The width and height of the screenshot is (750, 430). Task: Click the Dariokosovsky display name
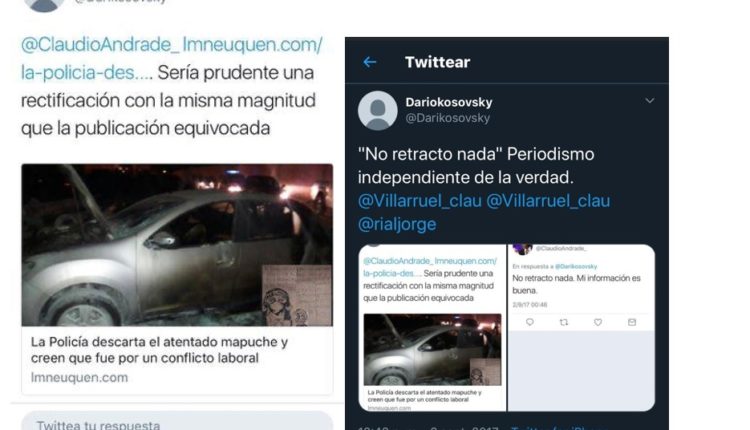click(x=449, y=102)
